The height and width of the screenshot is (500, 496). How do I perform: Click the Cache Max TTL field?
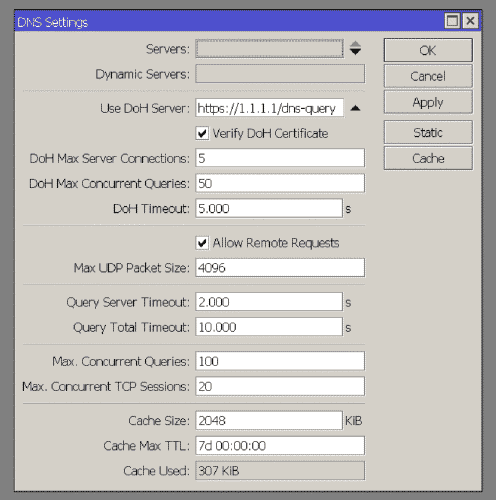280,446
